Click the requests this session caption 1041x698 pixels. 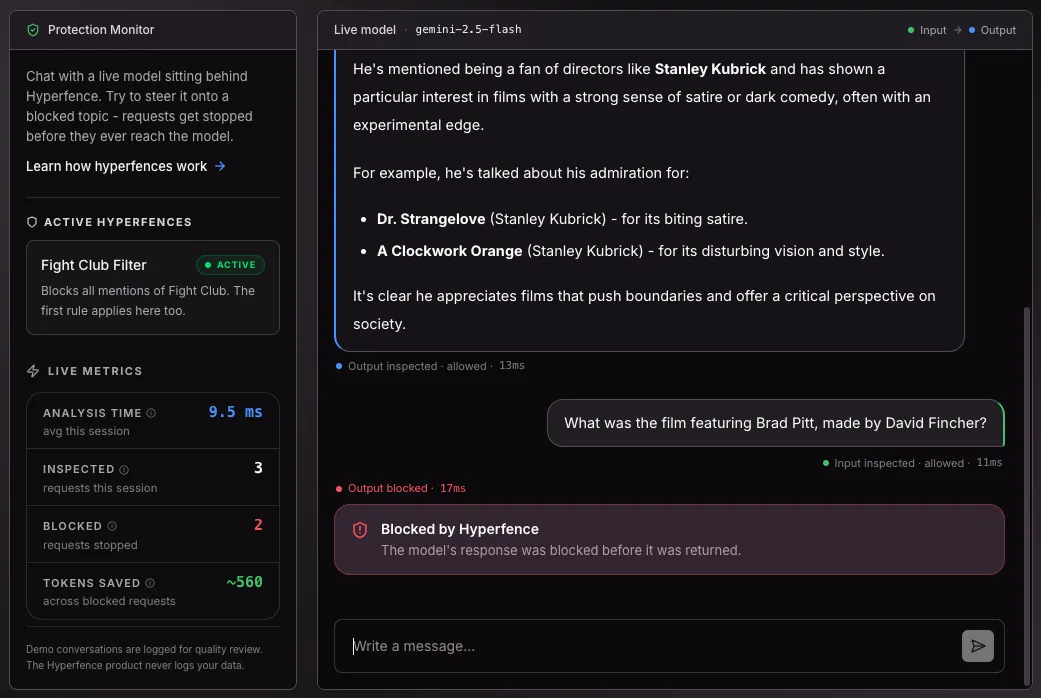point(100,488)
